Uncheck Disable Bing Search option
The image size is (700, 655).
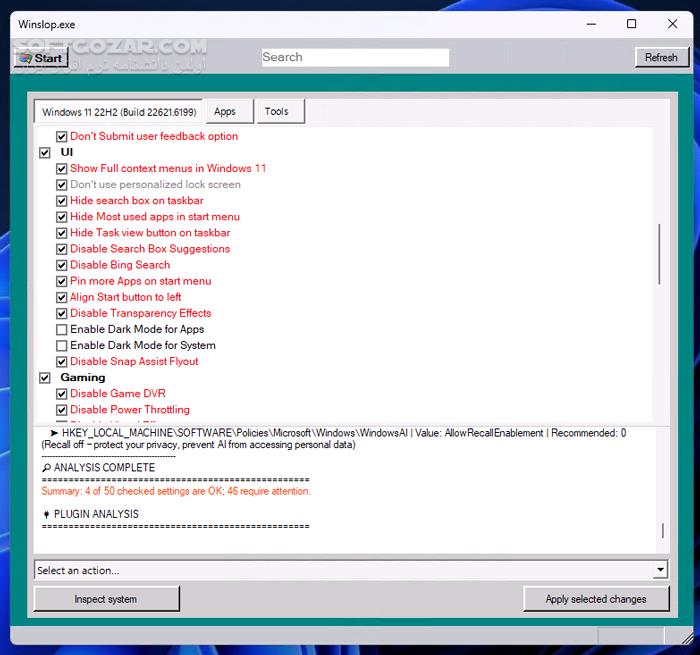[62, 265]
